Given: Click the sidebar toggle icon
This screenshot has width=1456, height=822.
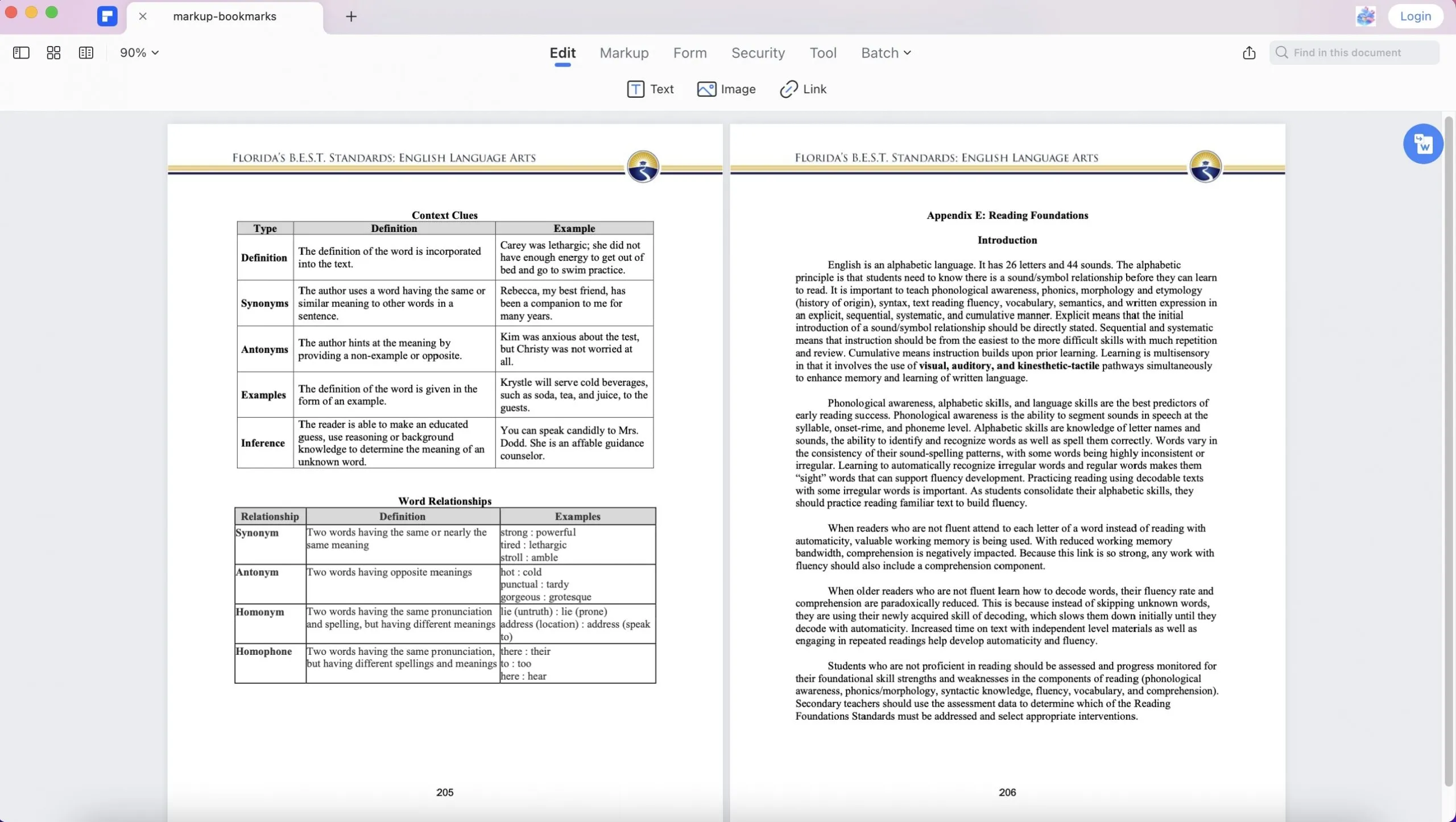Looking at the screenshot, I should pyautogui.click(x=20, y=52).
